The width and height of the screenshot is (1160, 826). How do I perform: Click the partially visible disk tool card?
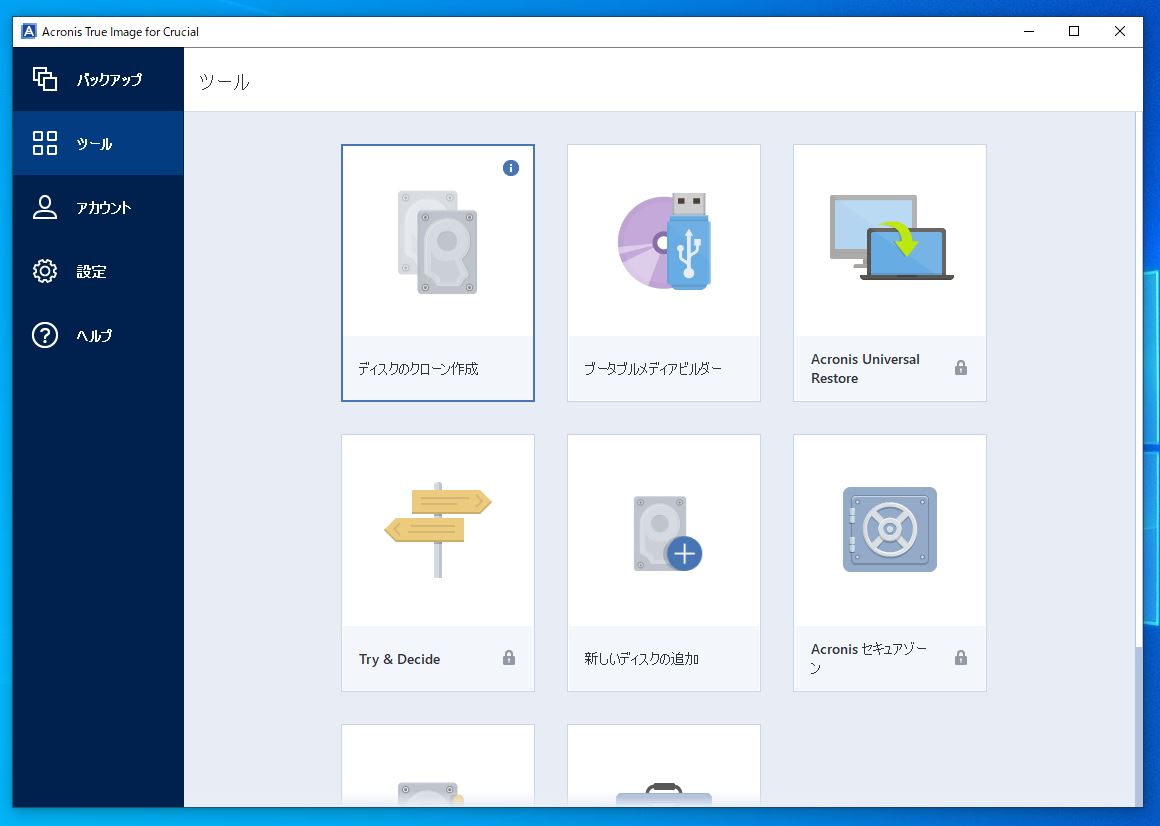[x=438, y=765]
